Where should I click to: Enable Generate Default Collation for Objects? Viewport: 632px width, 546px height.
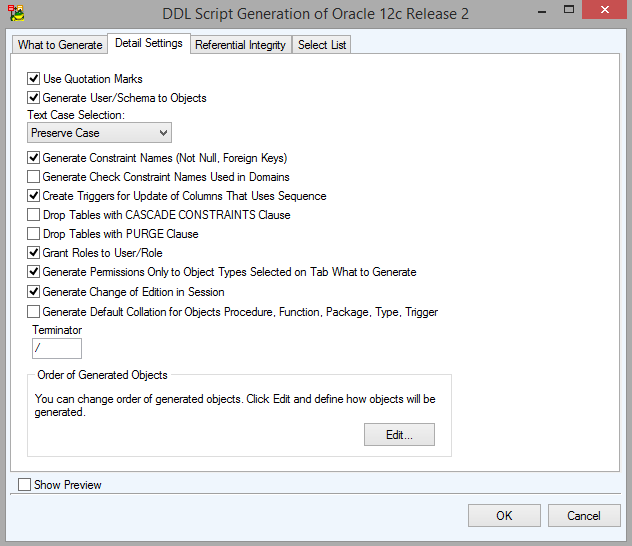coord(34,312)
